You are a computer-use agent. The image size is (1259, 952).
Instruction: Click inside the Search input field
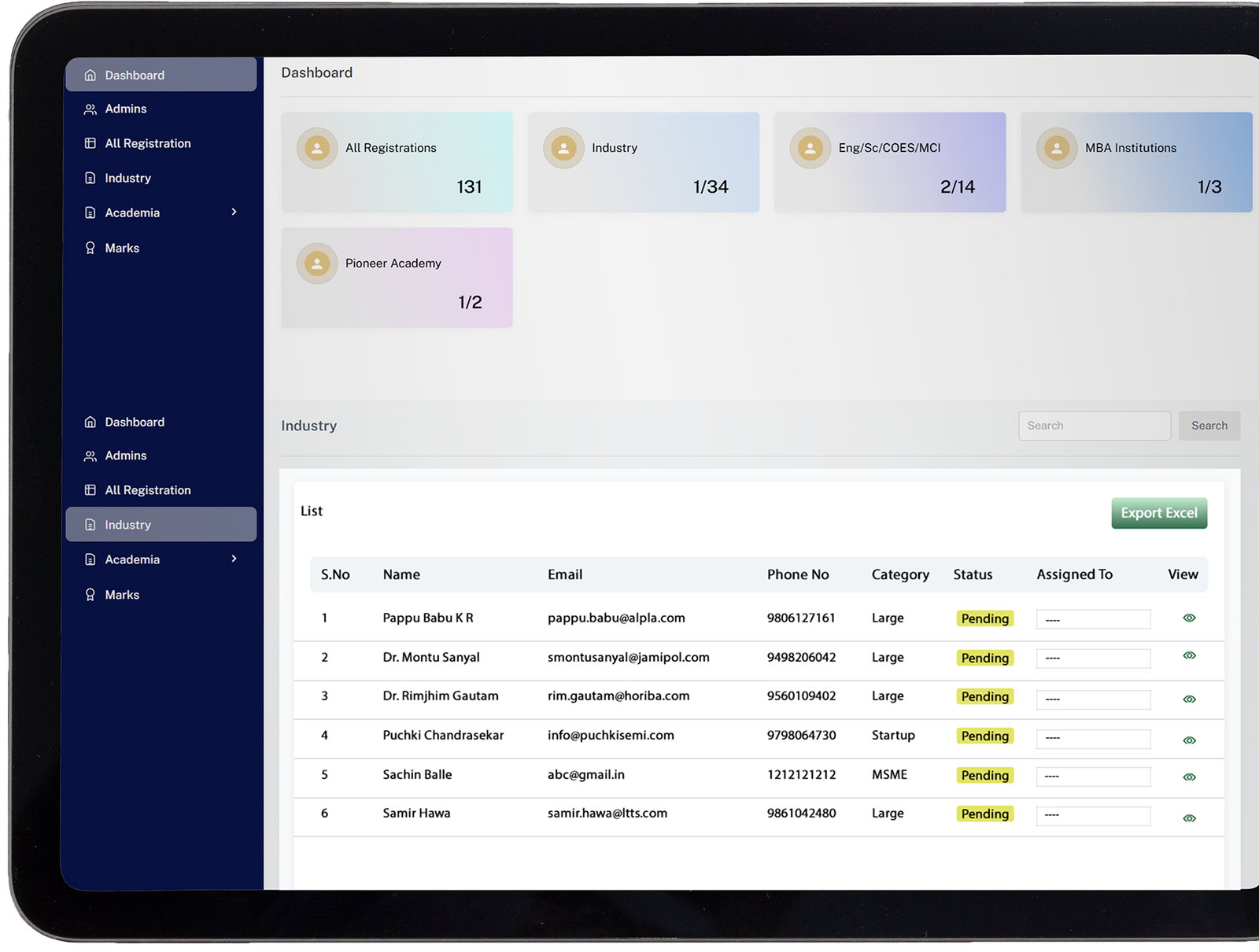tap(1095, 425)
